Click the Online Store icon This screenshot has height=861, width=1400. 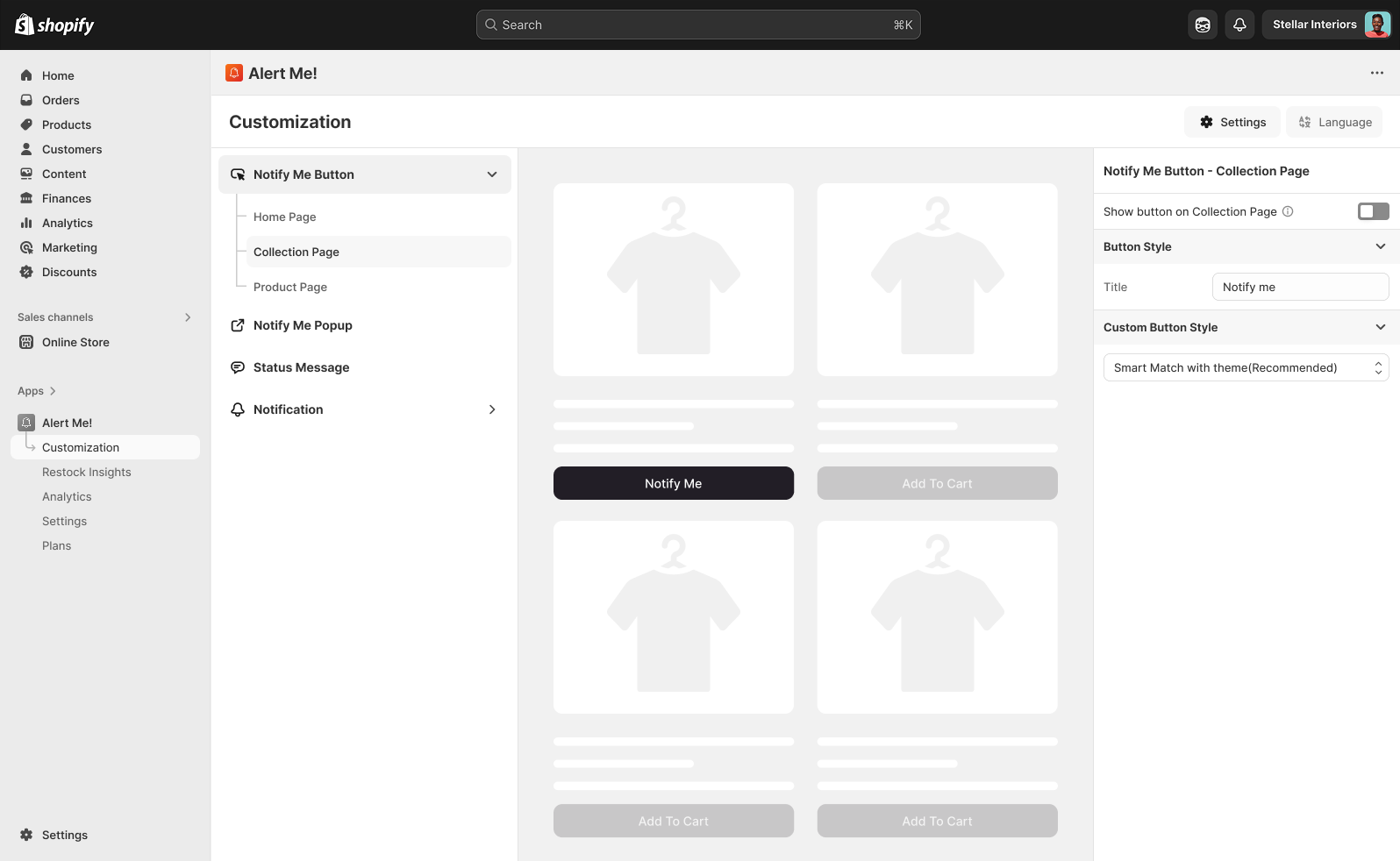click(26, 342)
